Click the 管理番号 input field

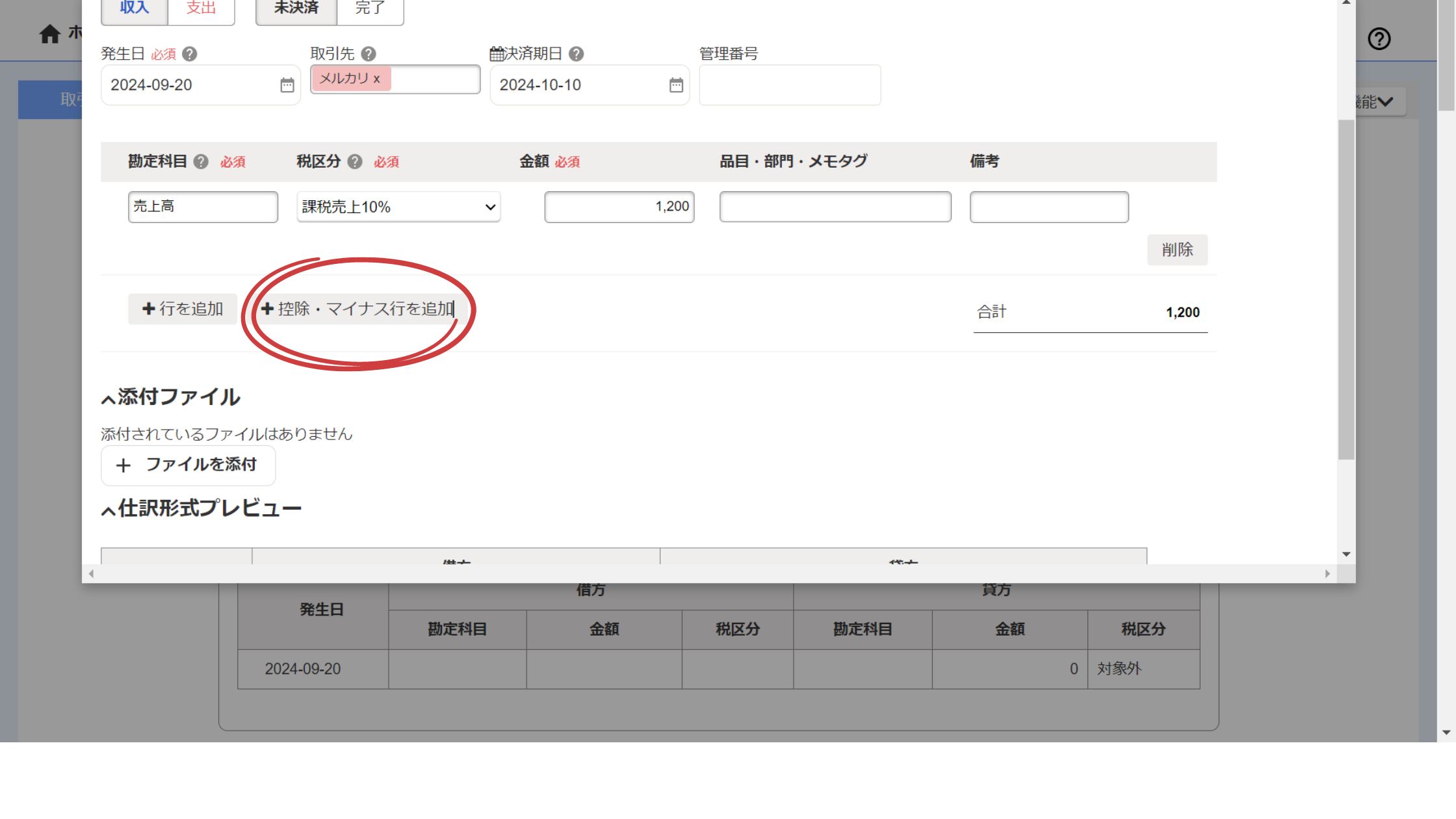[789, 85]
